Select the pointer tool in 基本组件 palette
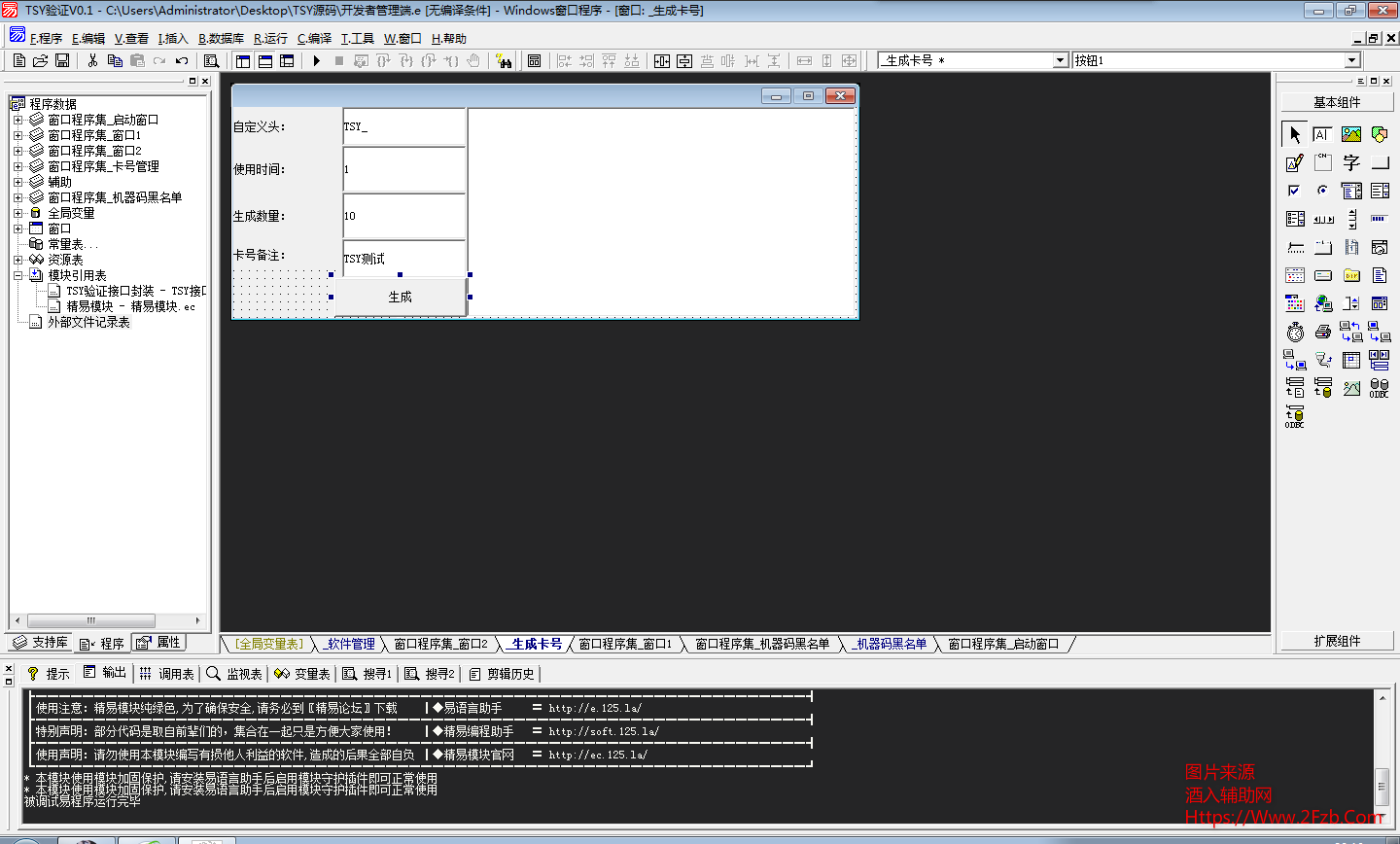Screen dimensions: 1400x844 (x=1294, y=134)
